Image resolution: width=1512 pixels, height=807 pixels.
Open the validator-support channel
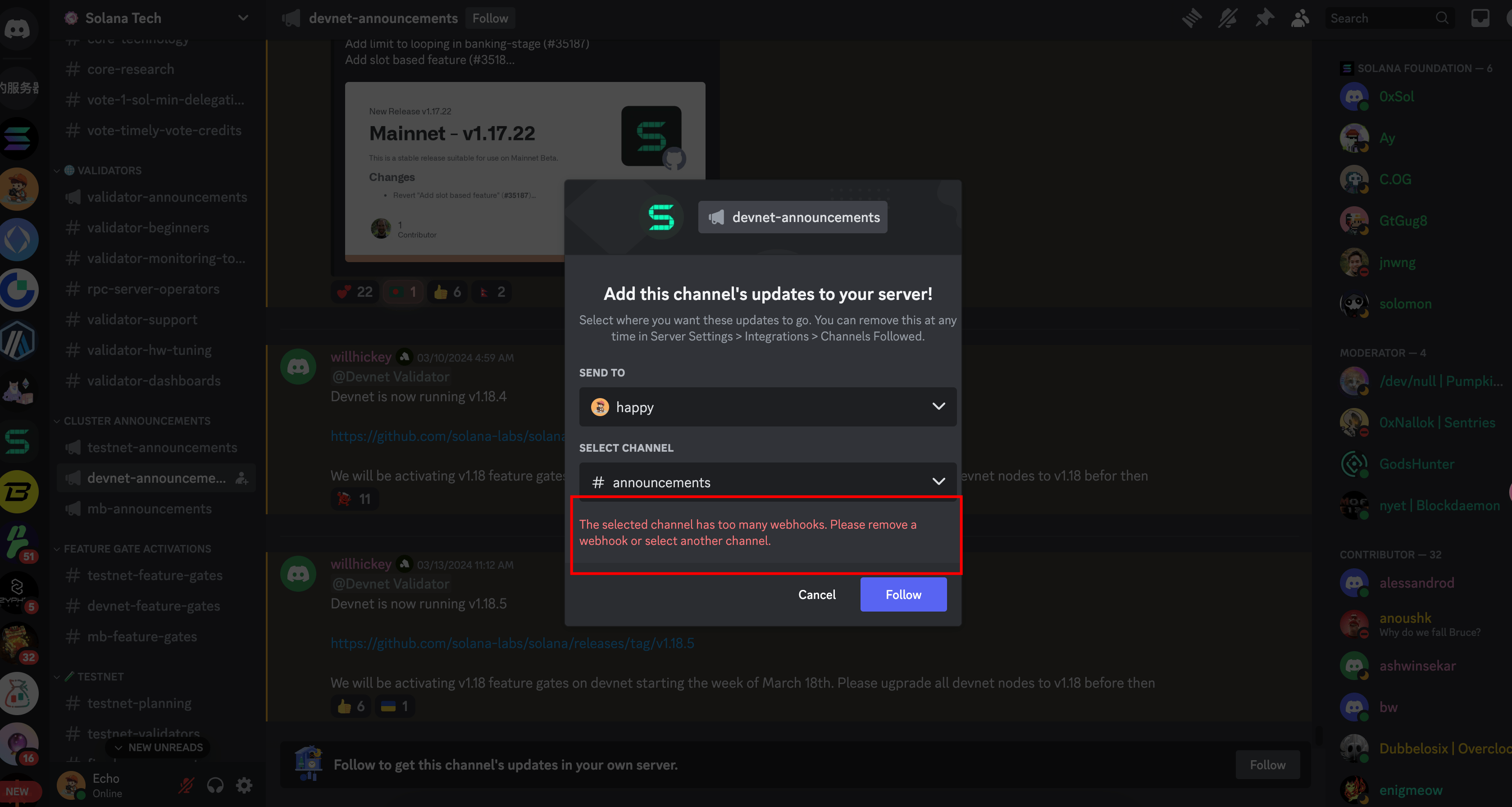(156, 320)
